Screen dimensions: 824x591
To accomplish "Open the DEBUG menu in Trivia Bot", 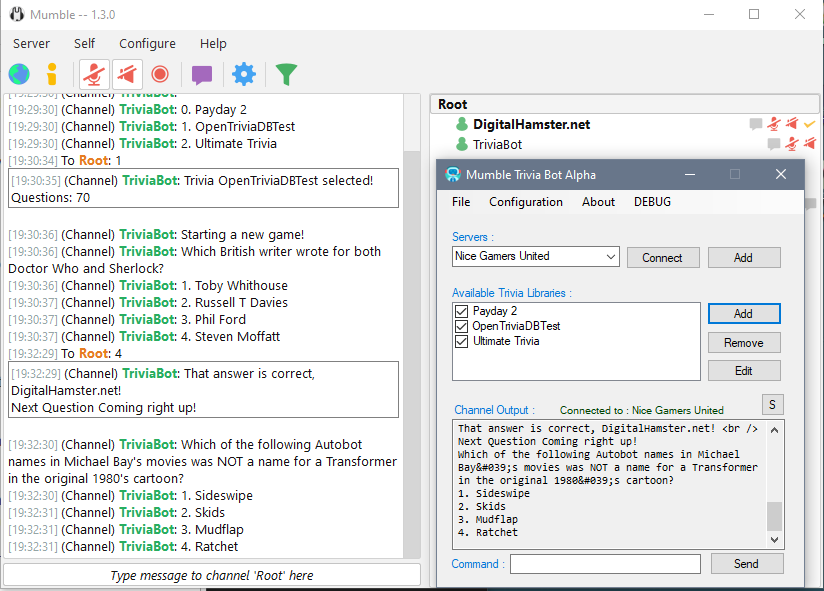I will coord(652,201).
